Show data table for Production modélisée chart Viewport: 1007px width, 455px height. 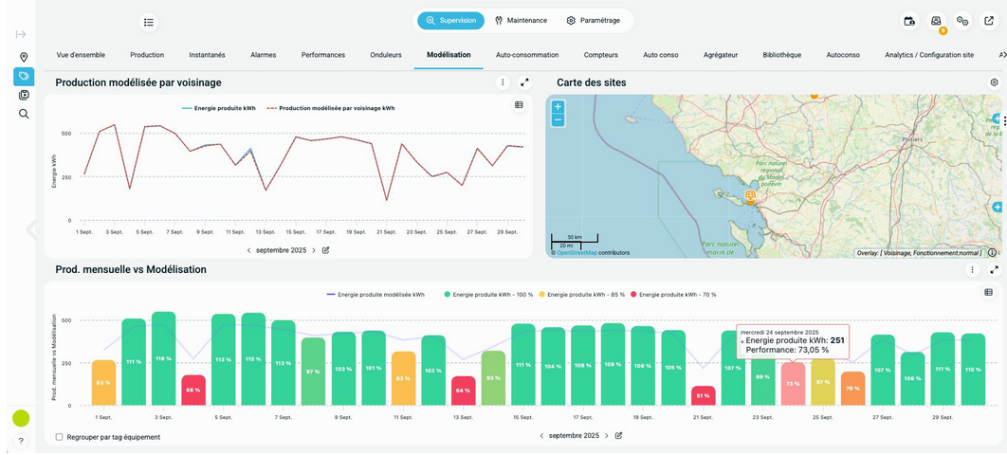[x=519, y=104]
